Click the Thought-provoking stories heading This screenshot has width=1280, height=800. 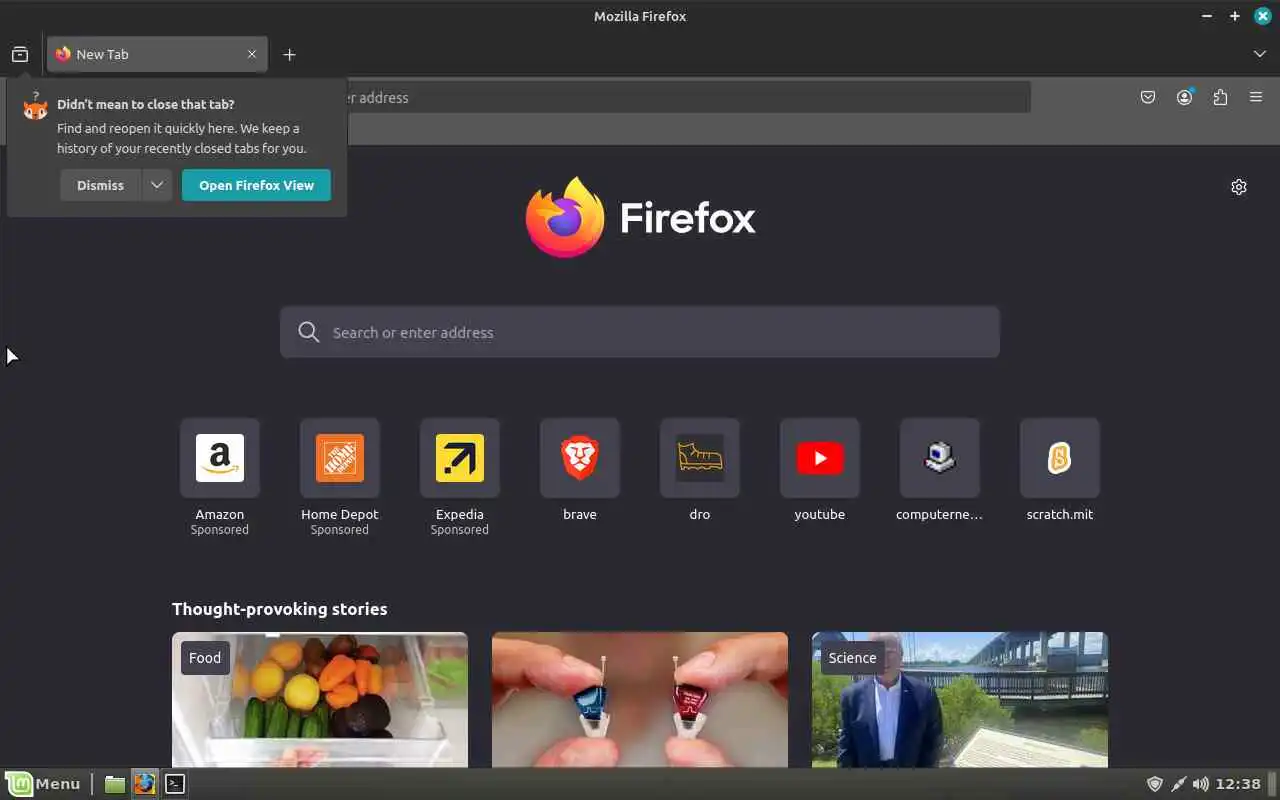click(279, 609)
